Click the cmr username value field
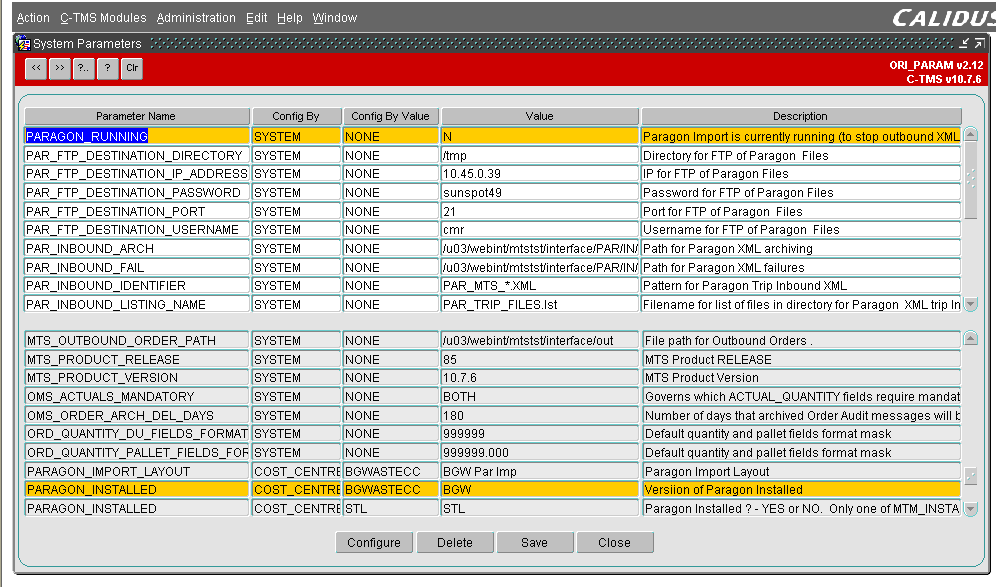Image resolution: width=996 pixels, height=587 pixels. pyautogui.click(x=540, y=230)
